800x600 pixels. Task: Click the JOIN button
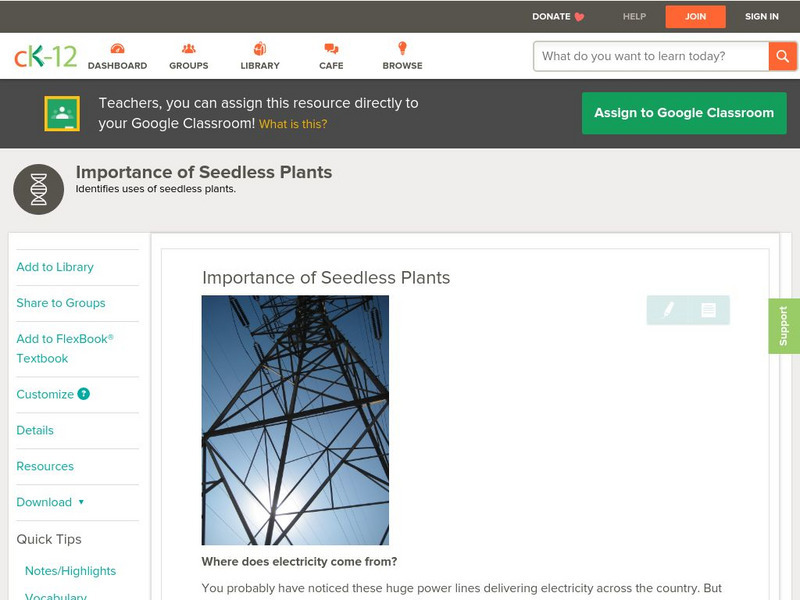coord(695,16)
